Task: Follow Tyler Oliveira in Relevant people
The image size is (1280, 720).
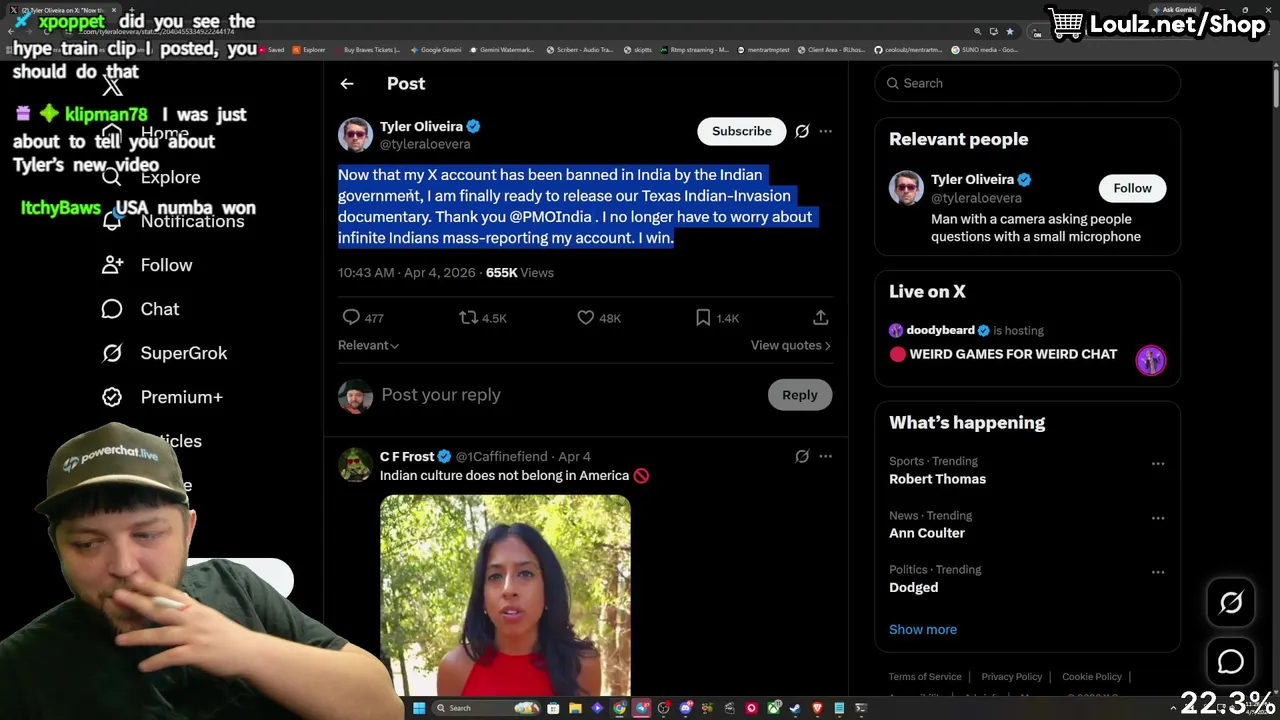Action: click(x=1132, y=188)
